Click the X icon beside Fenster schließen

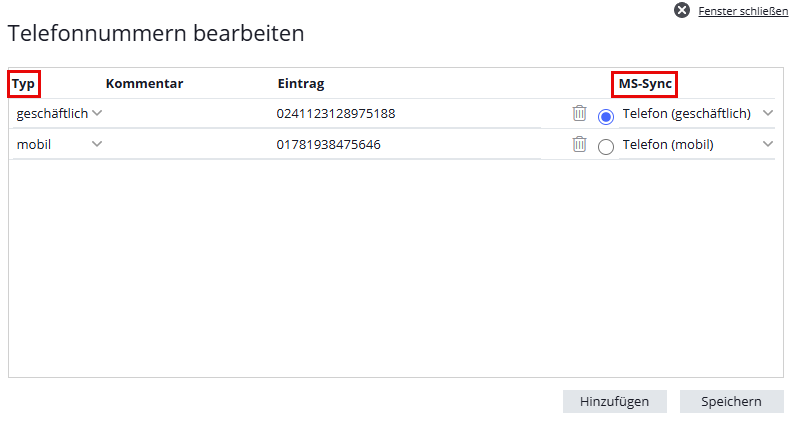pyautogui.click(x=682, y=10)
